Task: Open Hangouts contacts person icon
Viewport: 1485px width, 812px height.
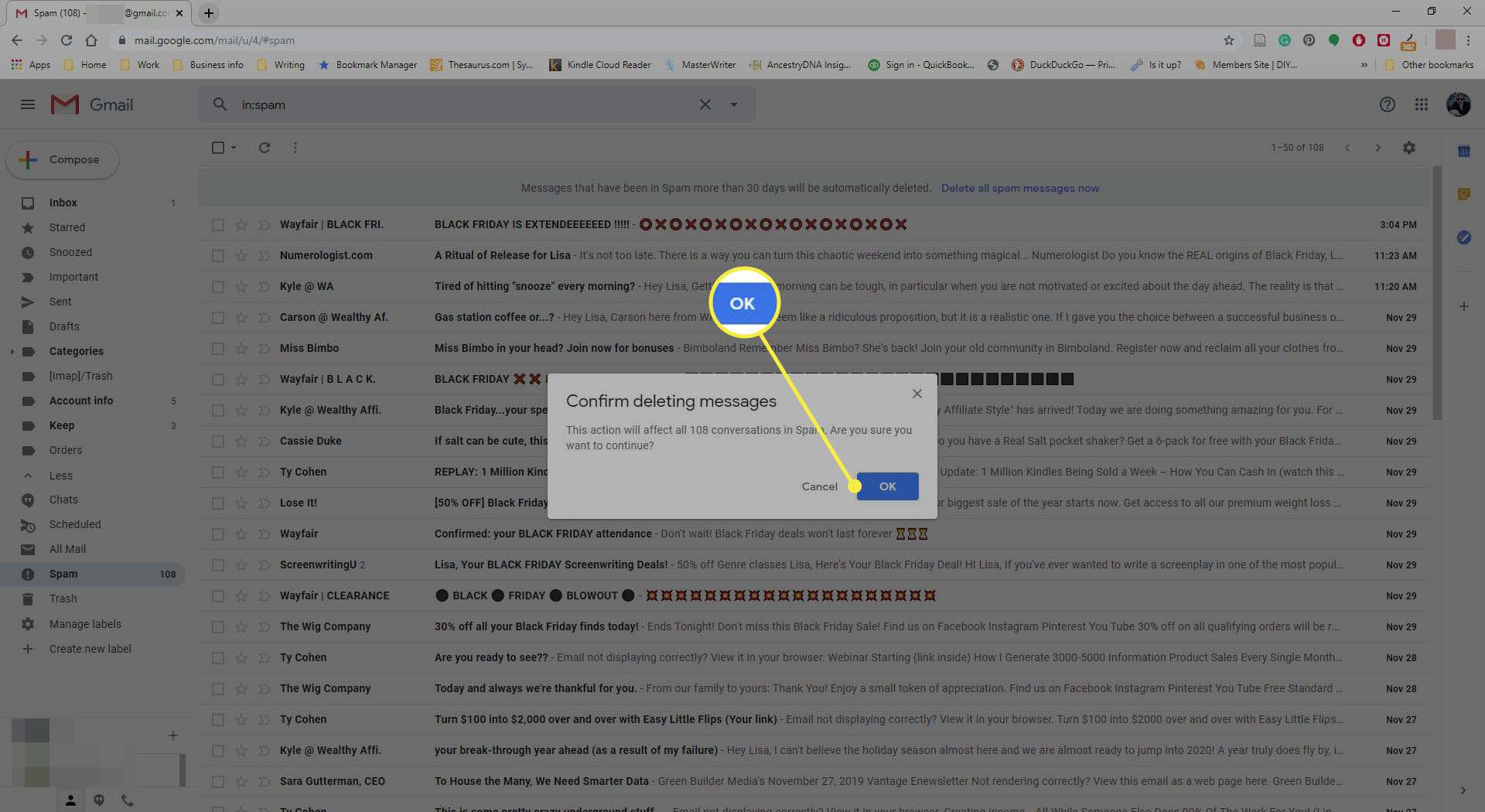Action: tap(70, 800)
